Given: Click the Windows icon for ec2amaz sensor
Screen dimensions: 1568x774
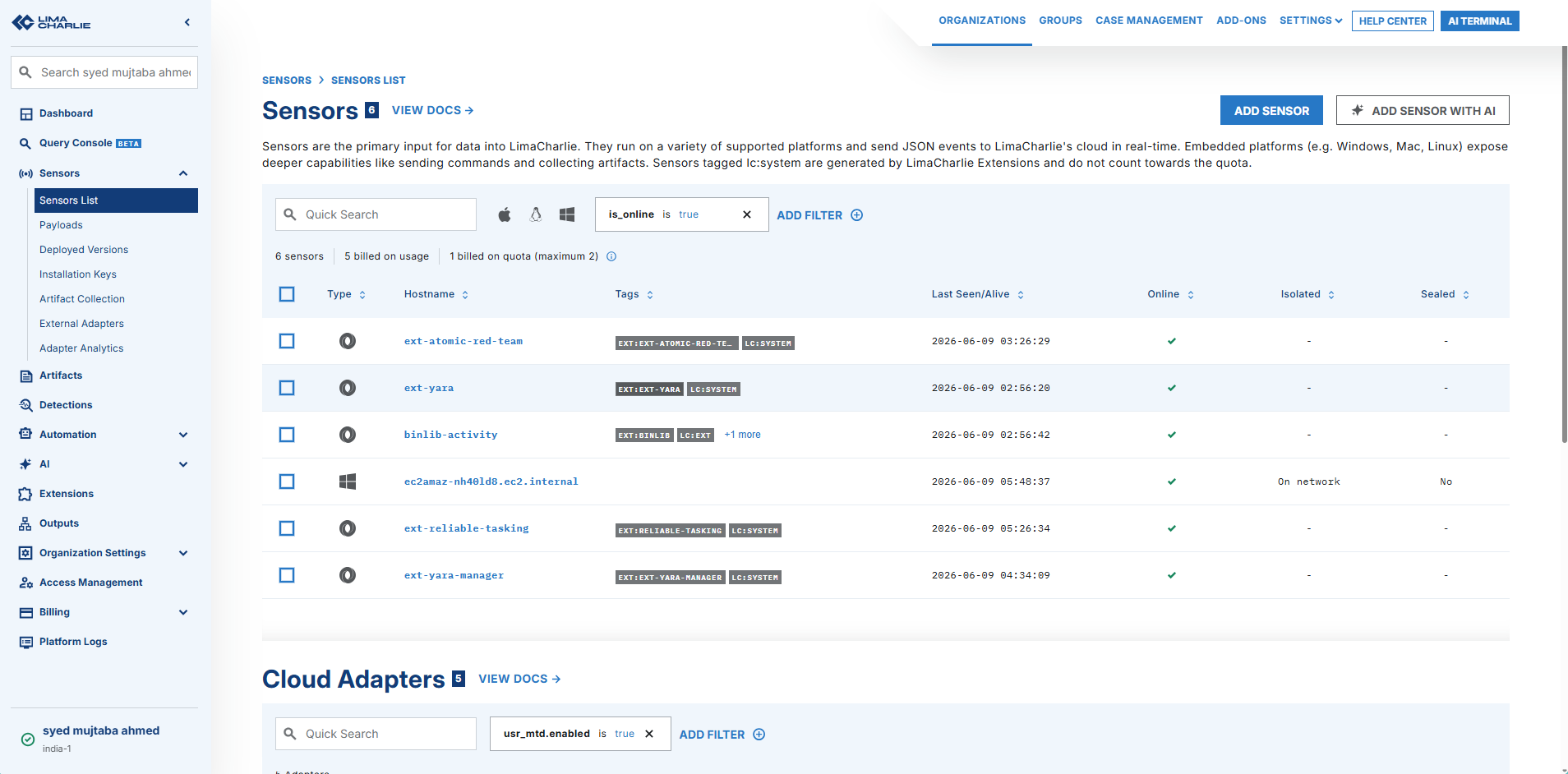Looking at the screenshot, I should (348, 481).
